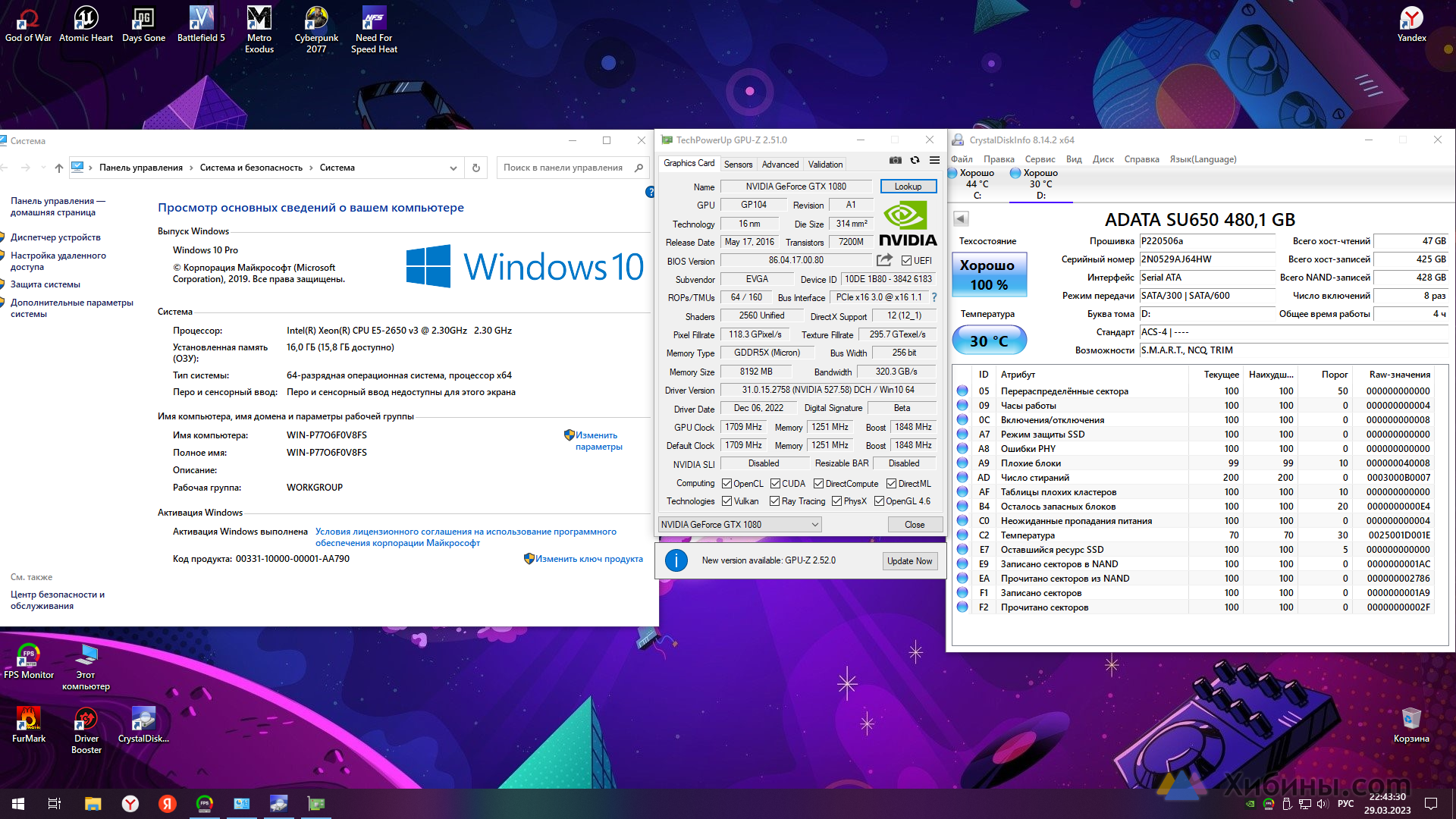The height and width of the screenshot is (819, 1456).
Task: Expand chevron after Панель управления breadcrumb
Action: (190, 168)
